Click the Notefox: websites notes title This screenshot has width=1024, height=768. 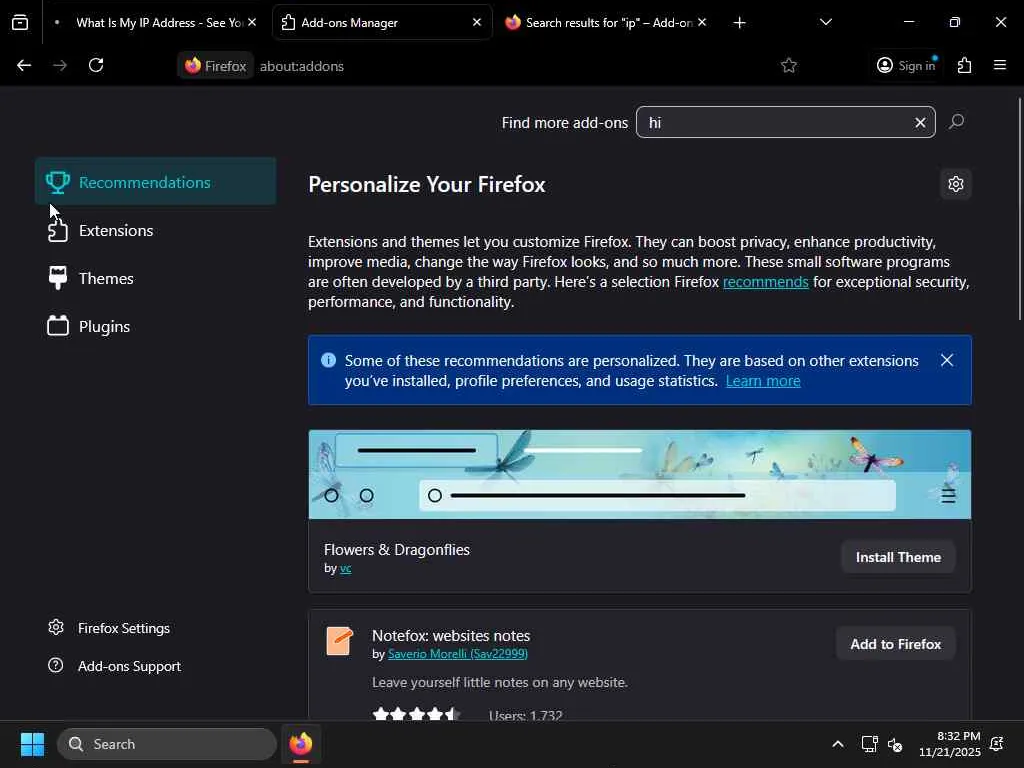point(451,635)
